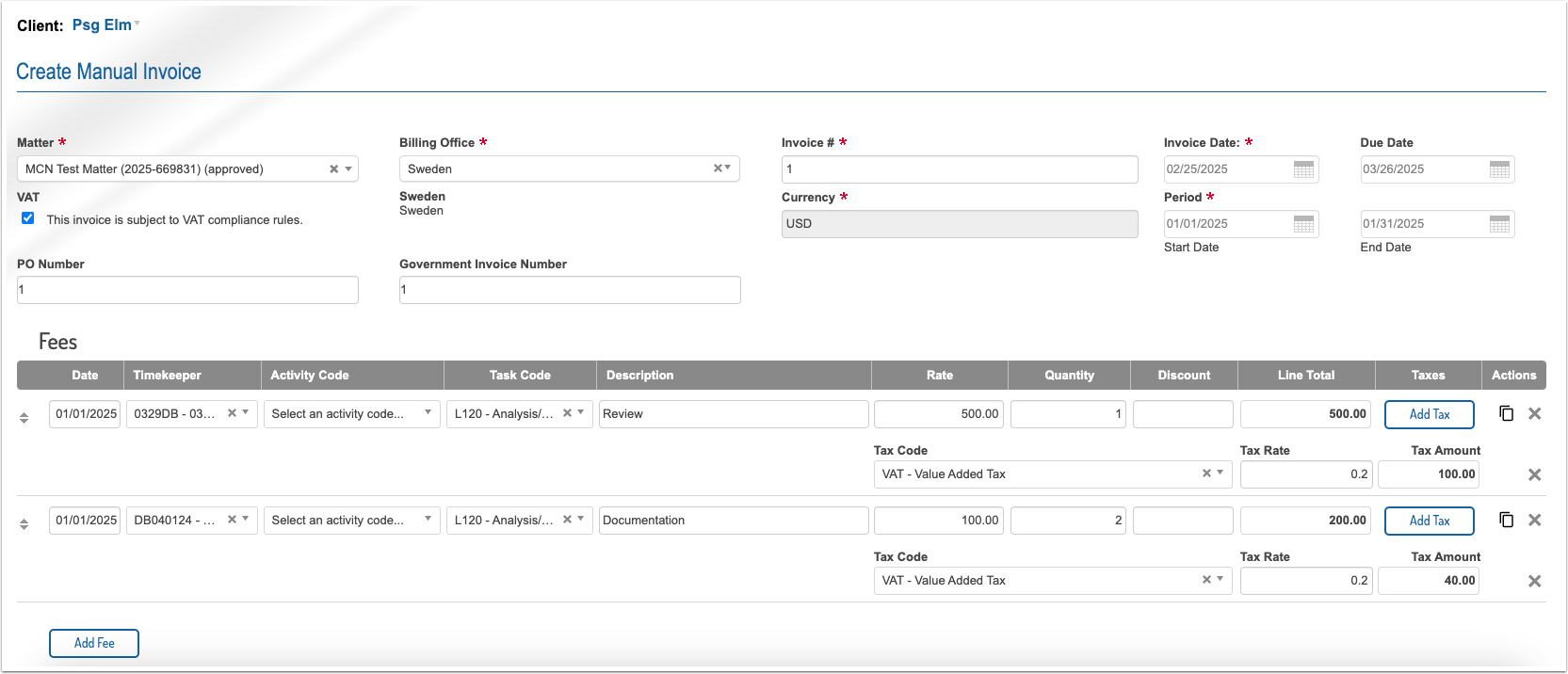Click the Government Invoice Number field

[570, 290]
